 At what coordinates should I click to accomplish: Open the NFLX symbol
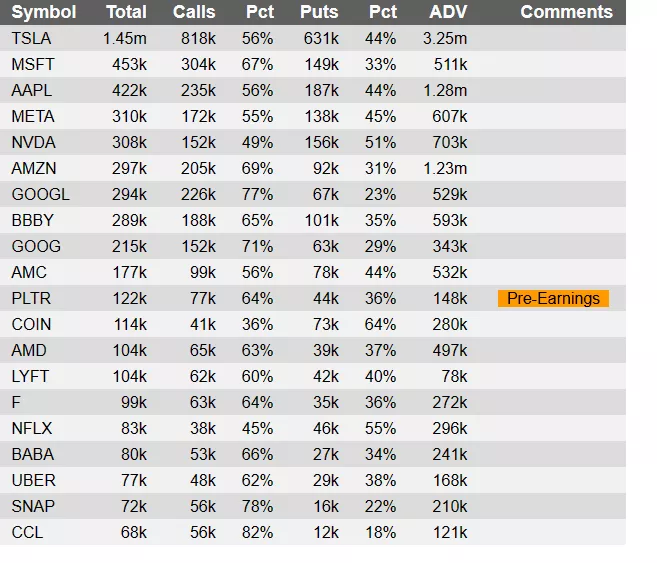pos(31,428)
